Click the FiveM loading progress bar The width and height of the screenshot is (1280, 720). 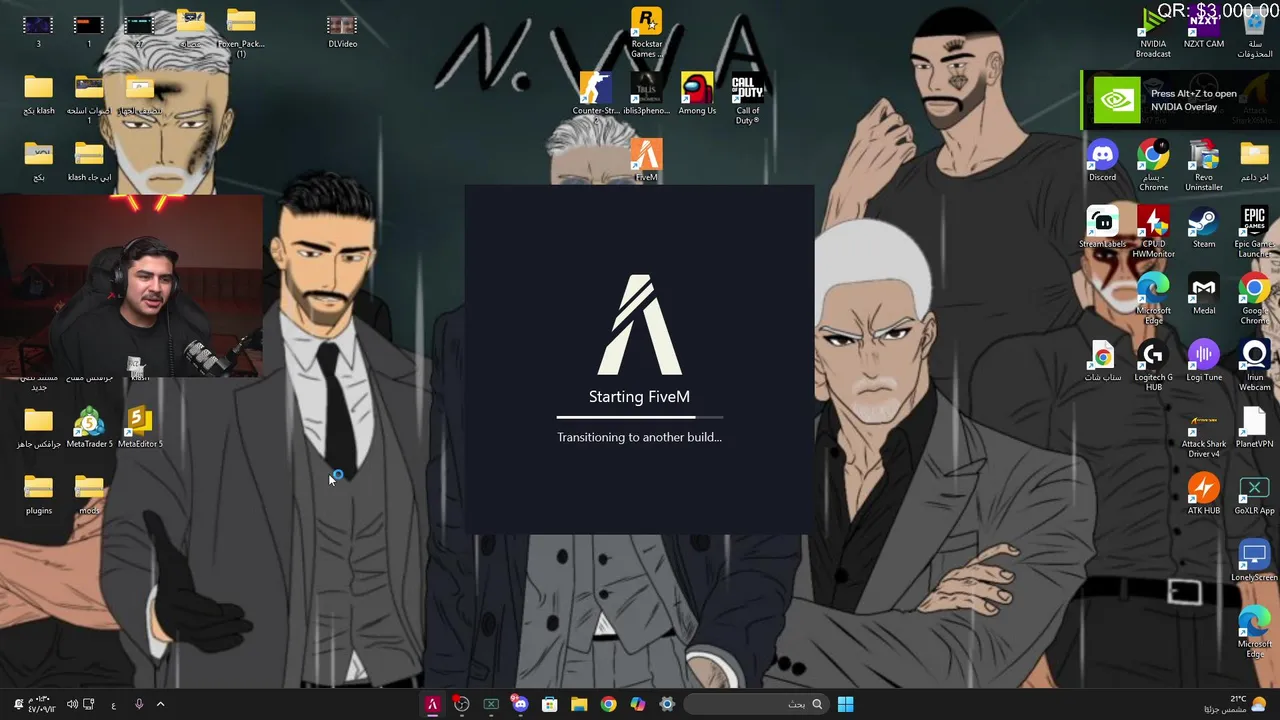point(639,417)
